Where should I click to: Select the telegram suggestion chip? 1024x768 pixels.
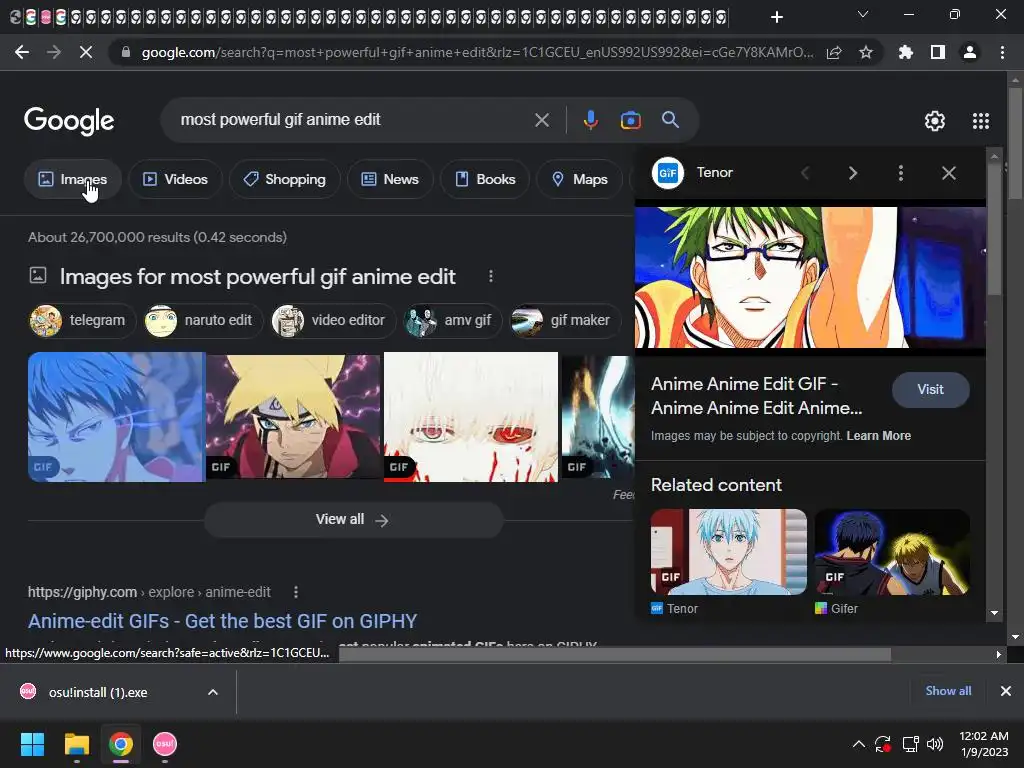click(82, 321)
